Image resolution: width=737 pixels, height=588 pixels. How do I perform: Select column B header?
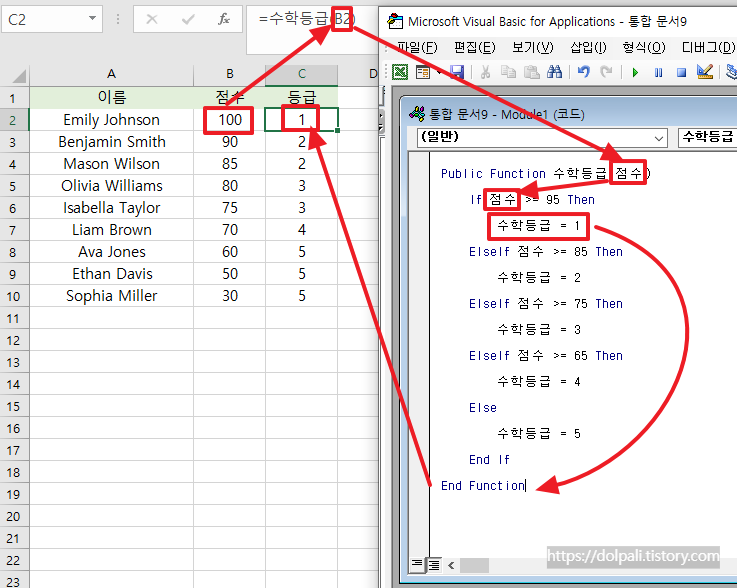pos(229,74)
